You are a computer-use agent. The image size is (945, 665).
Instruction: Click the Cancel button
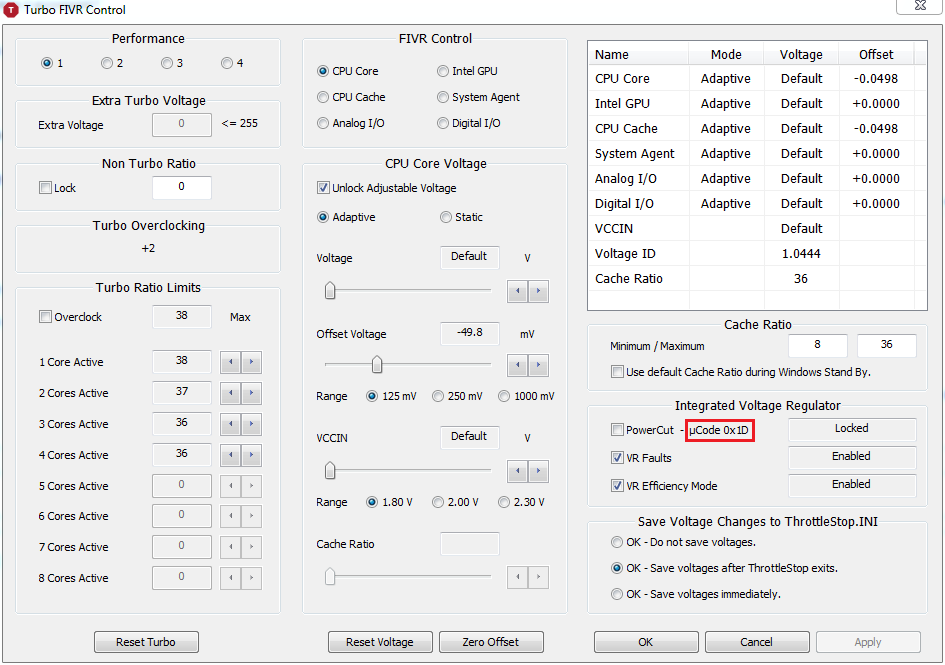[757, 642]
